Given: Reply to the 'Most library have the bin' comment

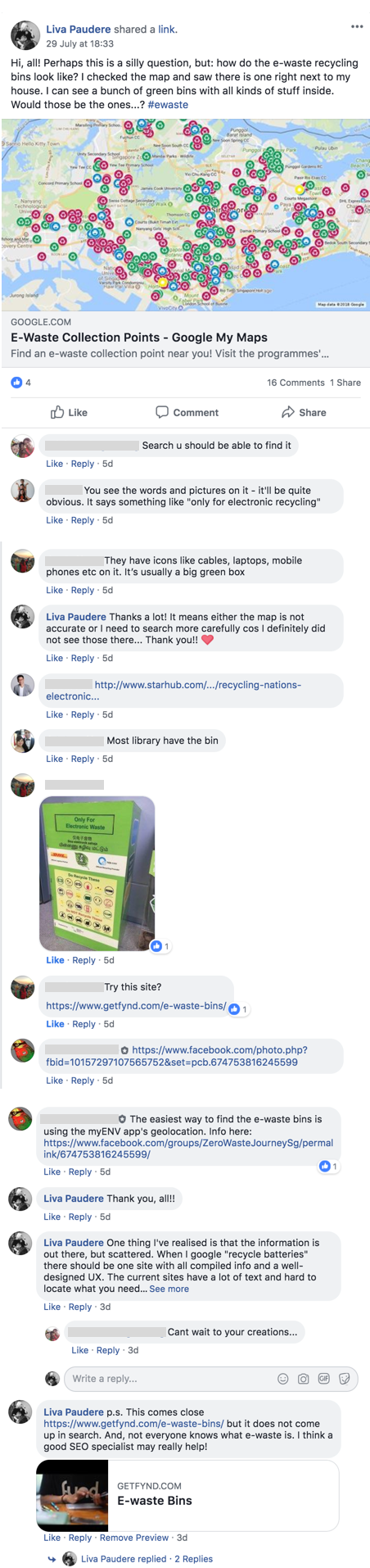Looking at the screenshot, I should (83, 759).
